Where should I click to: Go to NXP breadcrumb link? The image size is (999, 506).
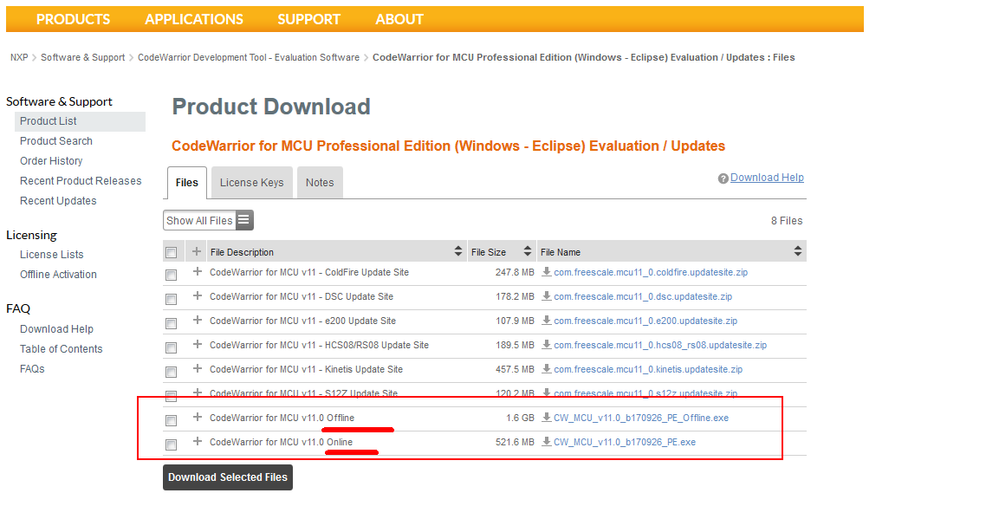[19, 57]
